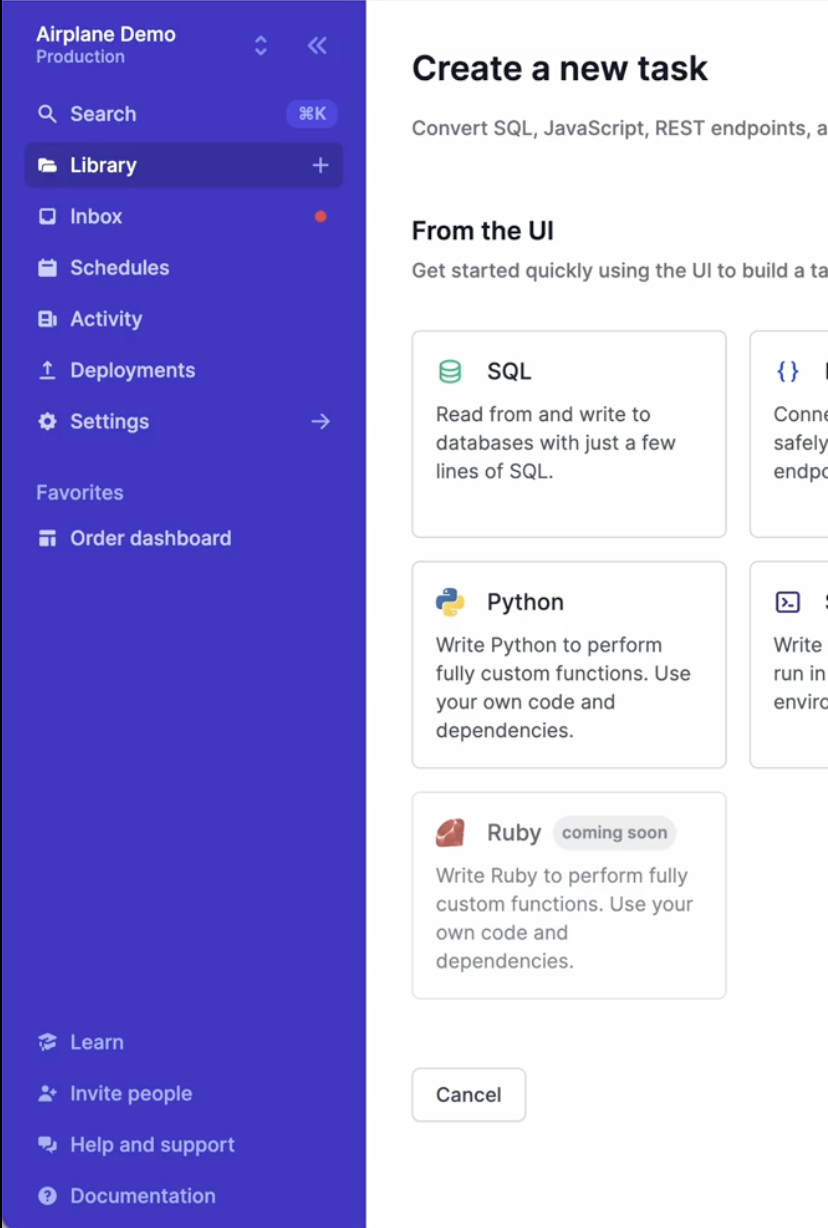Click the plus icon next to Library
The height and width of the screenshot is (1228, 828).
point(320,165)
